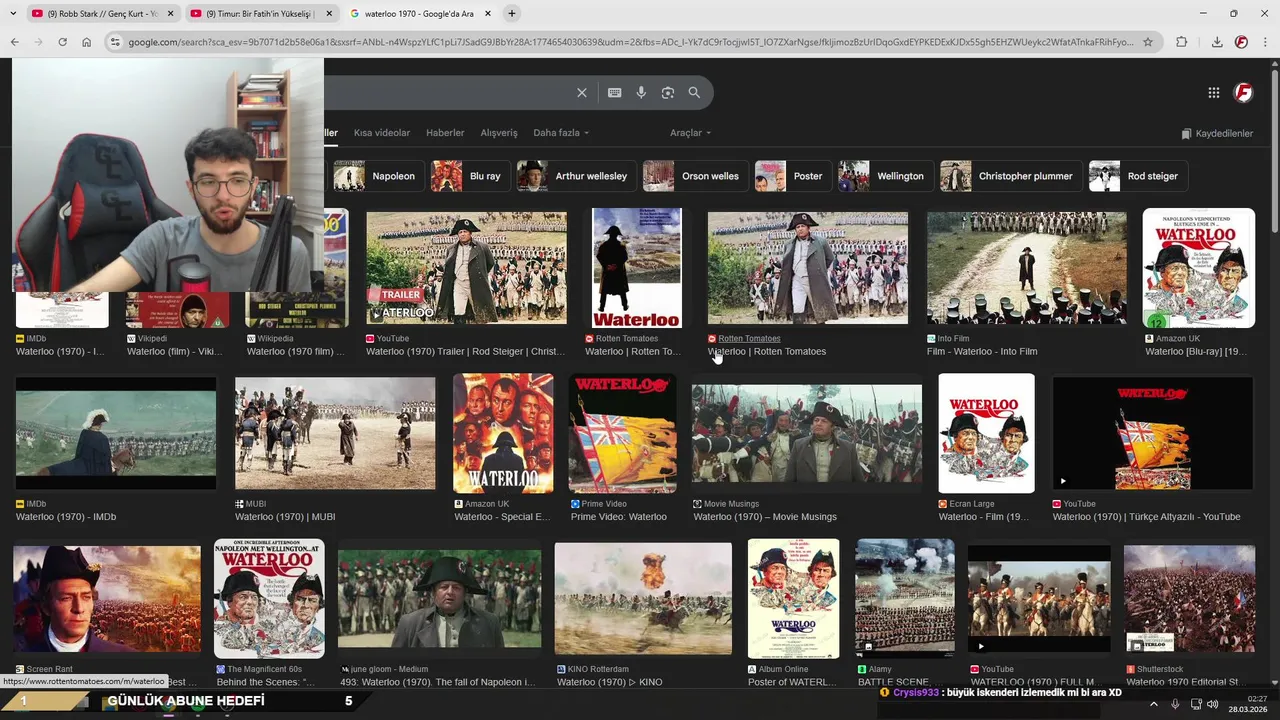Image resolution: width=1280 pixels, height=720 pixels.
Task: Filter images by Christopher plummer chip
Action: tap(1011, 176)
